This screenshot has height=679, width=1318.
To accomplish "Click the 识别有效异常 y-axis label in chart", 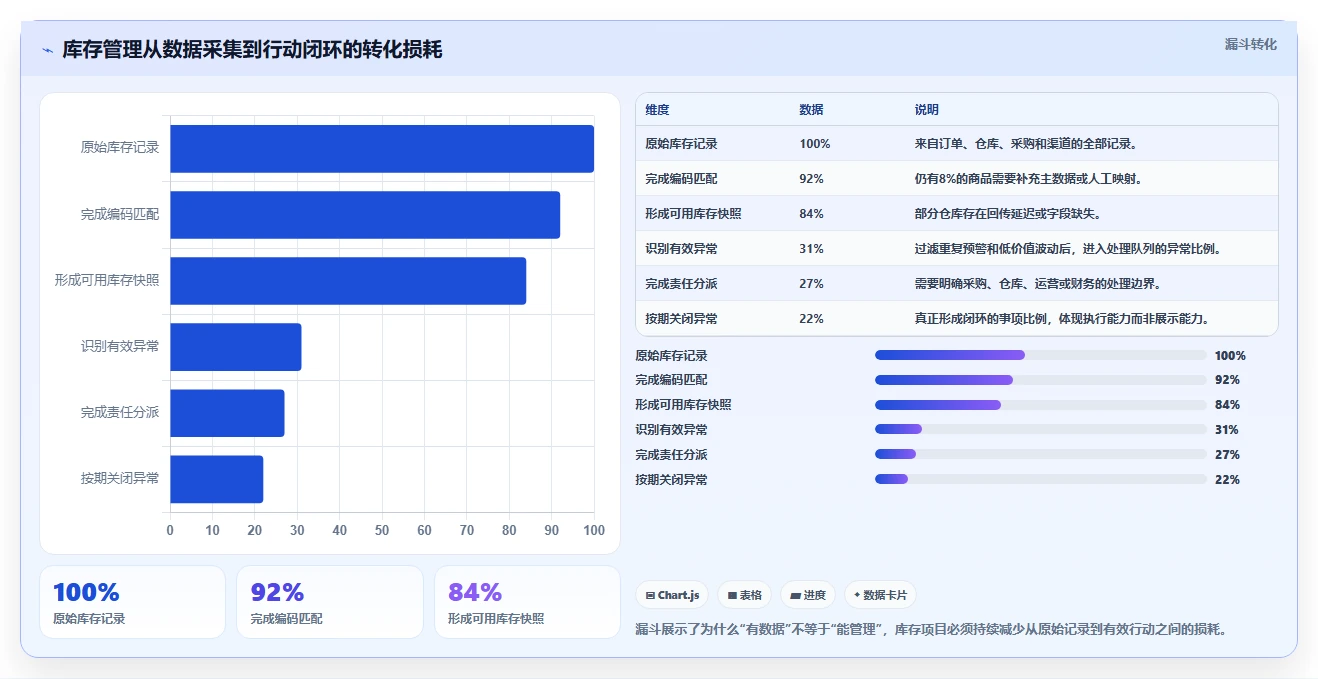I will click(x=120, y=346).
